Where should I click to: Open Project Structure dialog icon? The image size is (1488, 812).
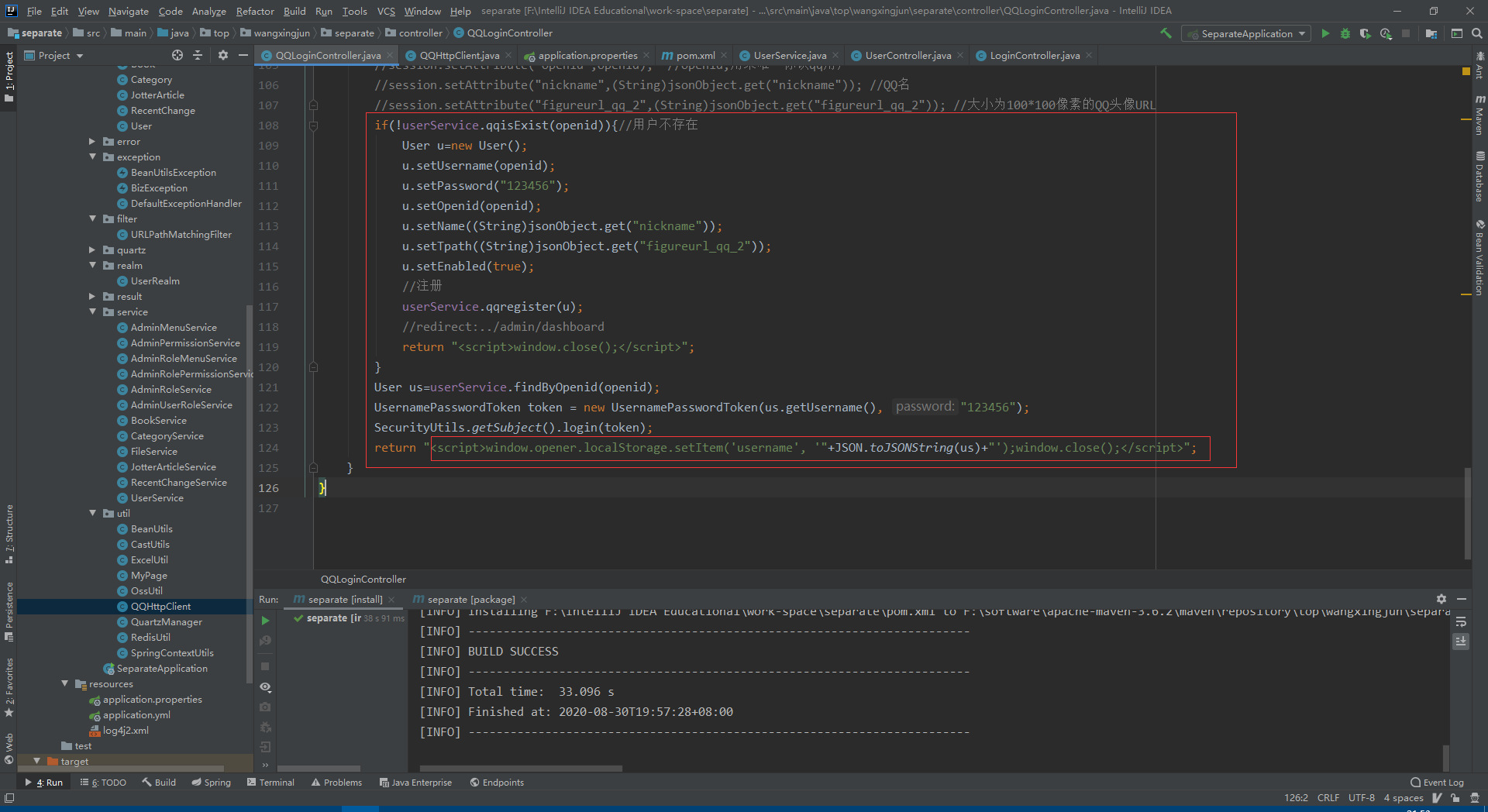click(1431, 33)
